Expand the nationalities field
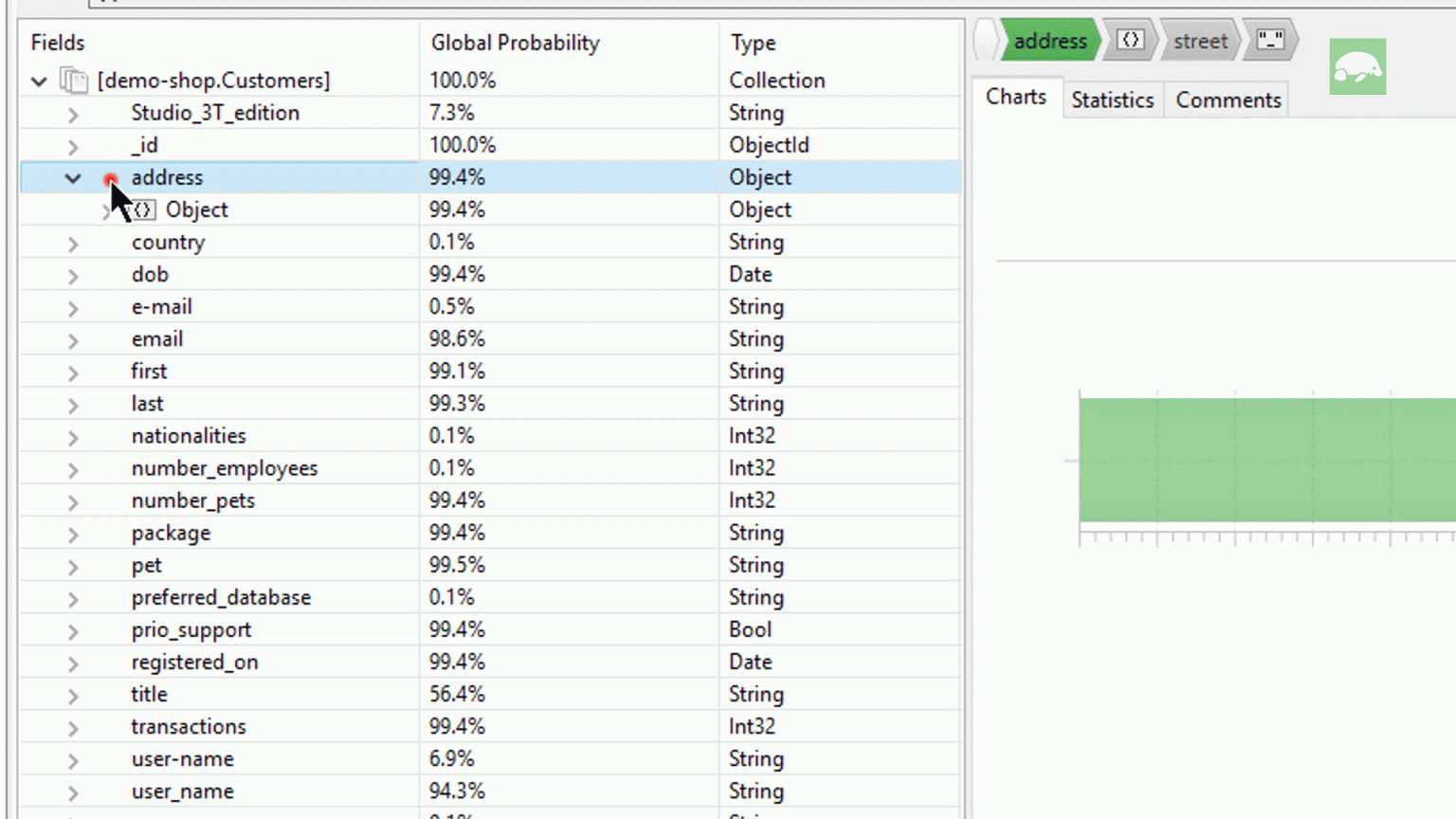The image size is (1456, 819). click(x=73, y=437)
